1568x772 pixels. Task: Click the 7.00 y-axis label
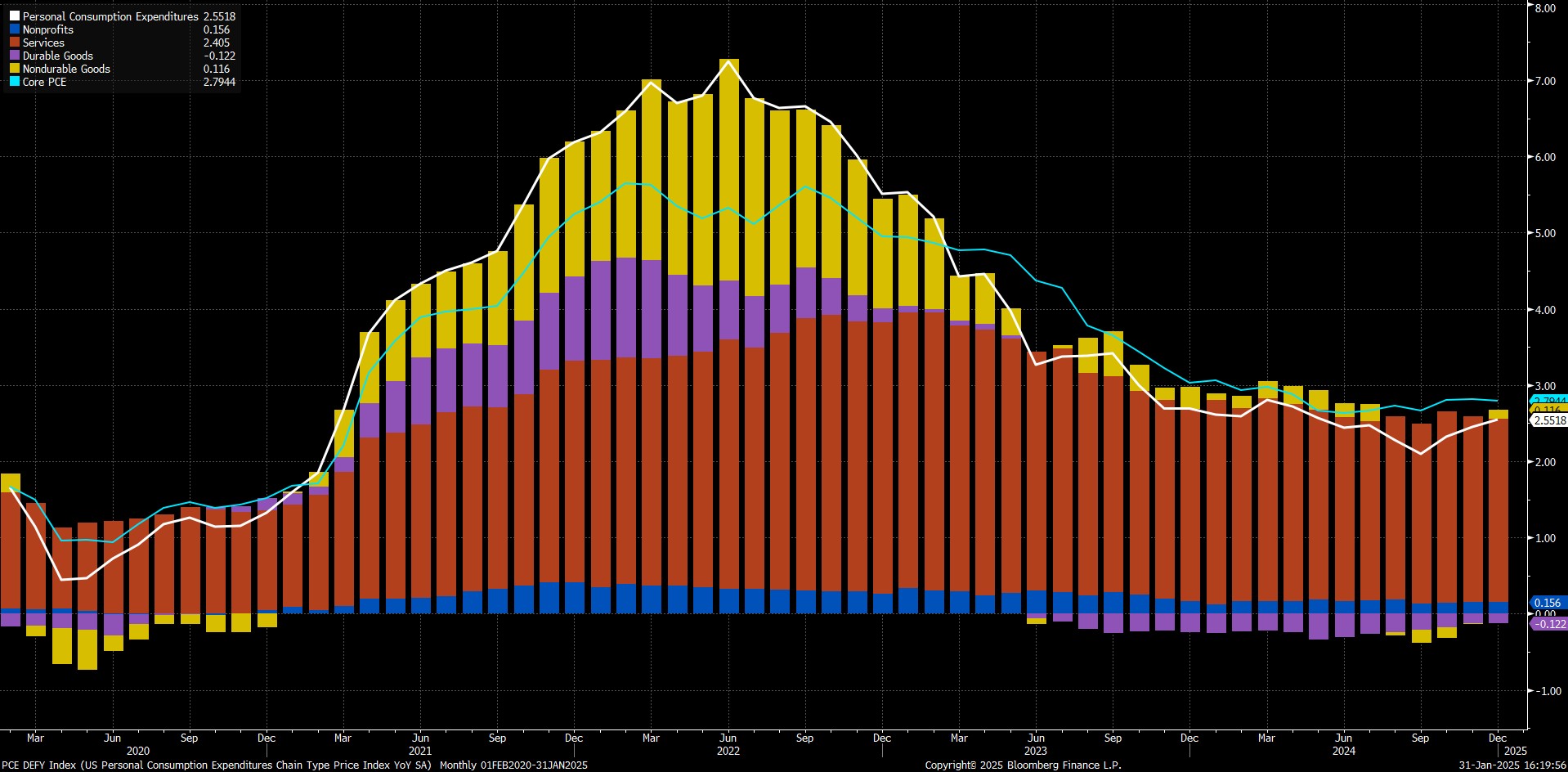tap(1545, 82)
